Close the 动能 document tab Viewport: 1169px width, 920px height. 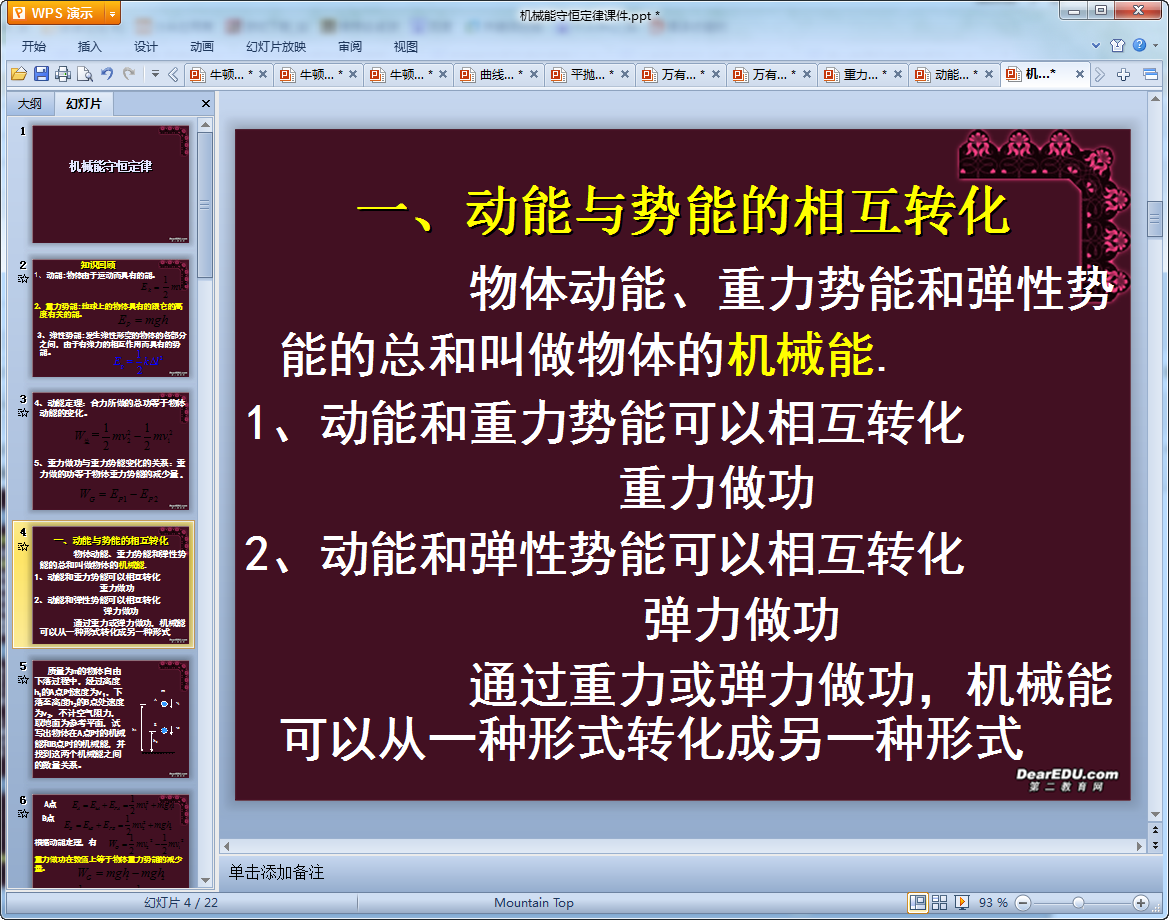989,75
